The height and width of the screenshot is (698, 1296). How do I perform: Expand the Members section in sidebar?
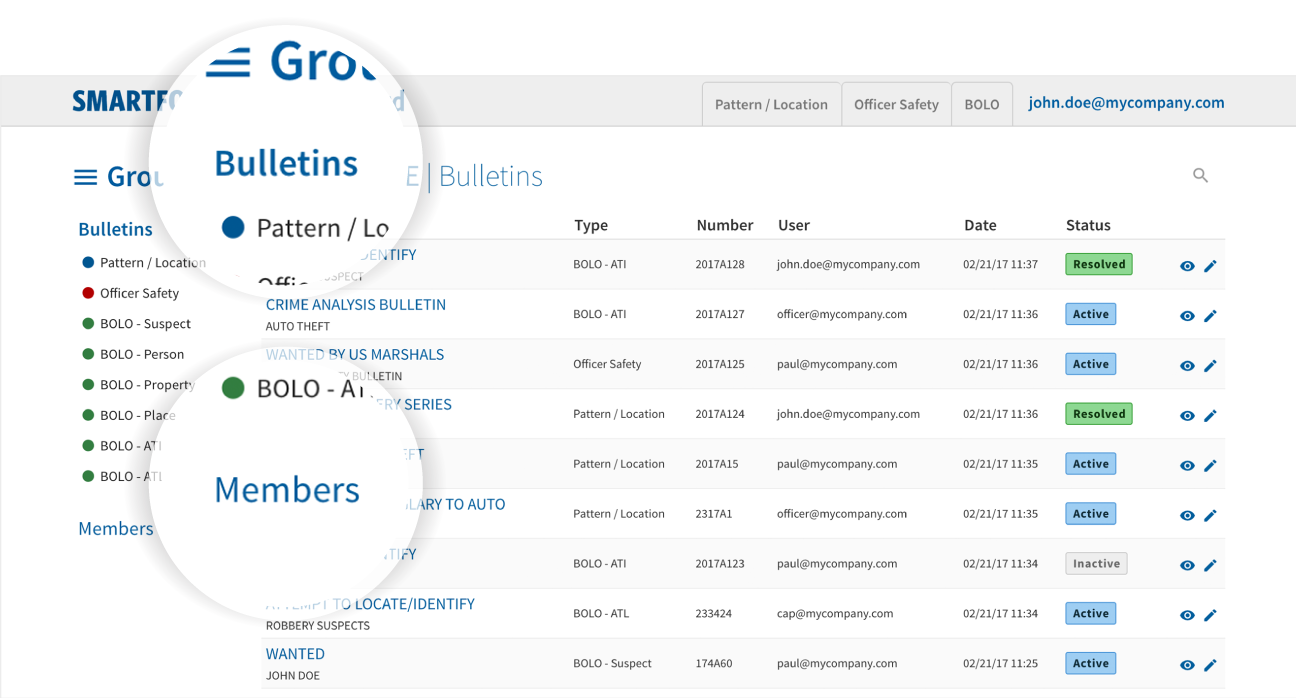(x=115, y=529)
